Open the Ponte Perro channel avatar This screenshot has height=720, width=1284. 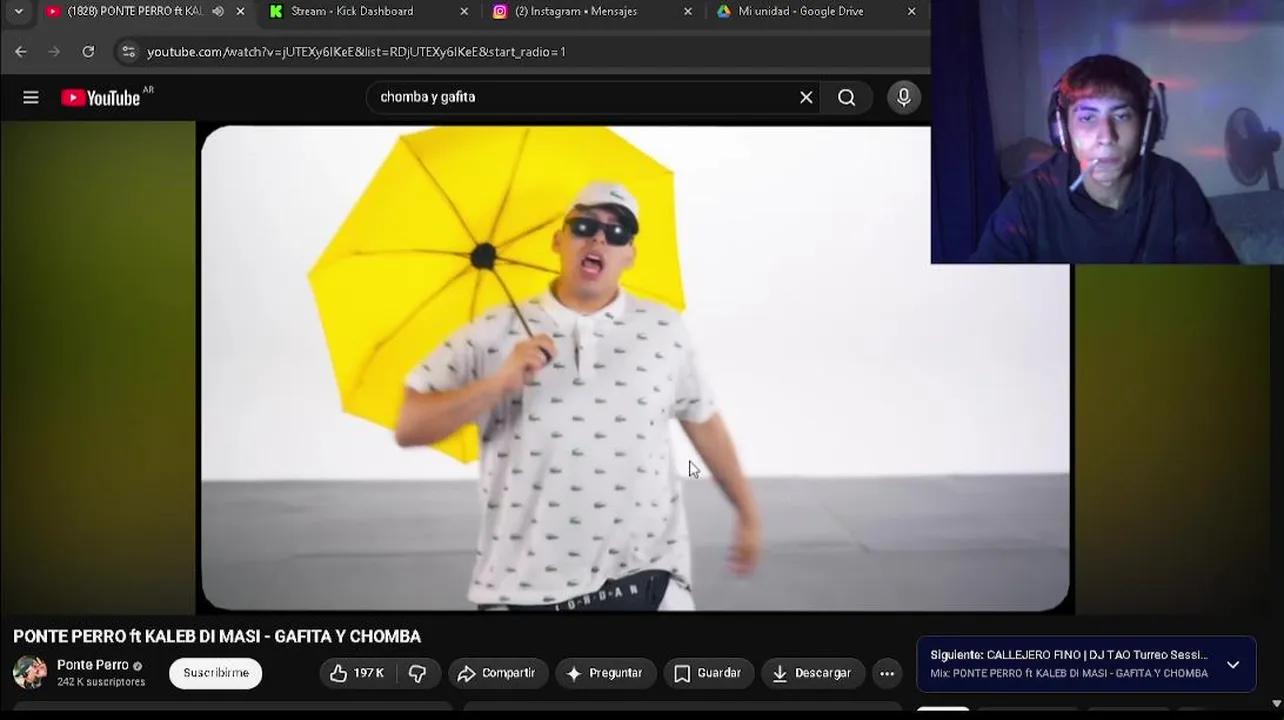tap(30, 673)
